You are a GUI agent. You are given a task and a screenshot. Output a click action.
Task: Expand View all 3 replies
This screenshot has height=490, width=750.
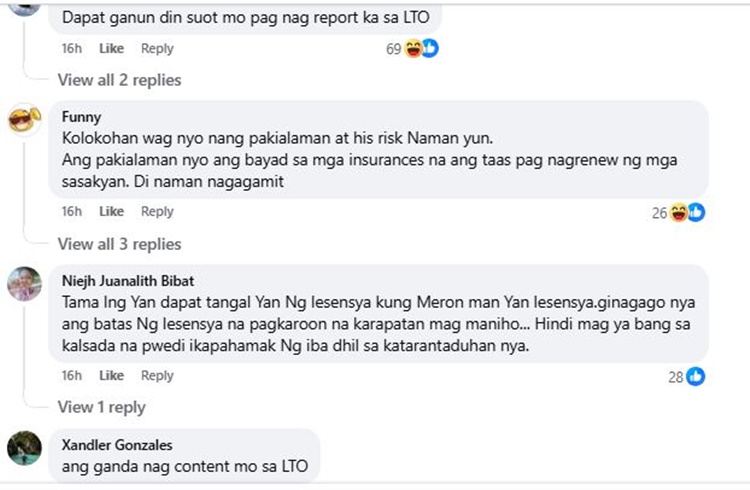[119, 244]
